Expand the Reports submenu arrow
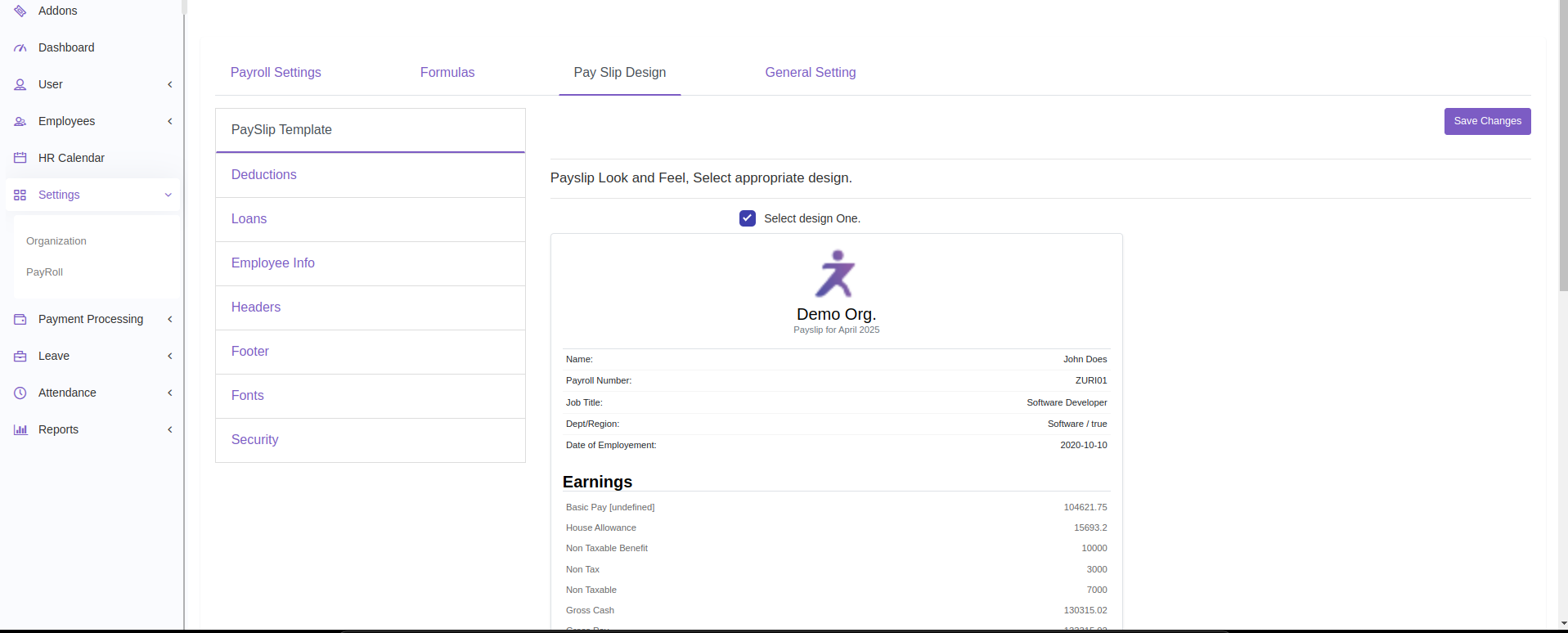1568x633 pixels. tap(170, 430)
